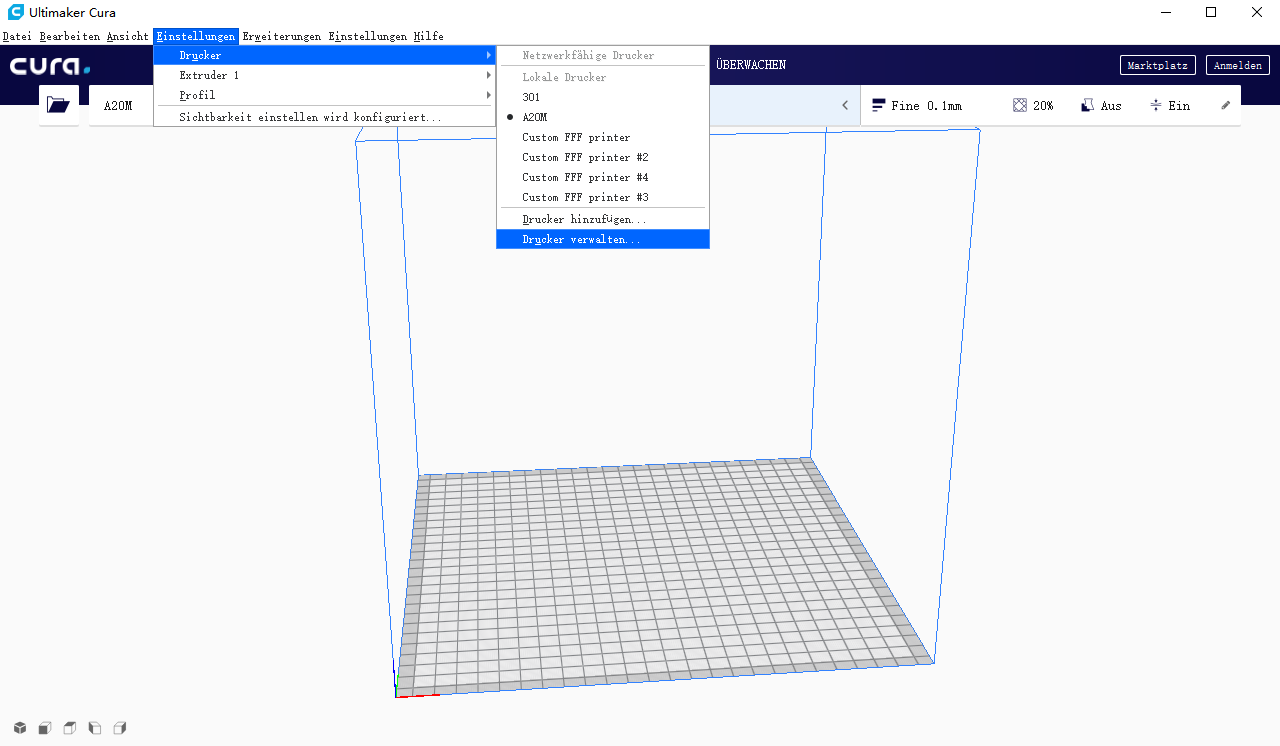
Task: Expand the Extruder 1 submenu
Action: pos(325,75)
